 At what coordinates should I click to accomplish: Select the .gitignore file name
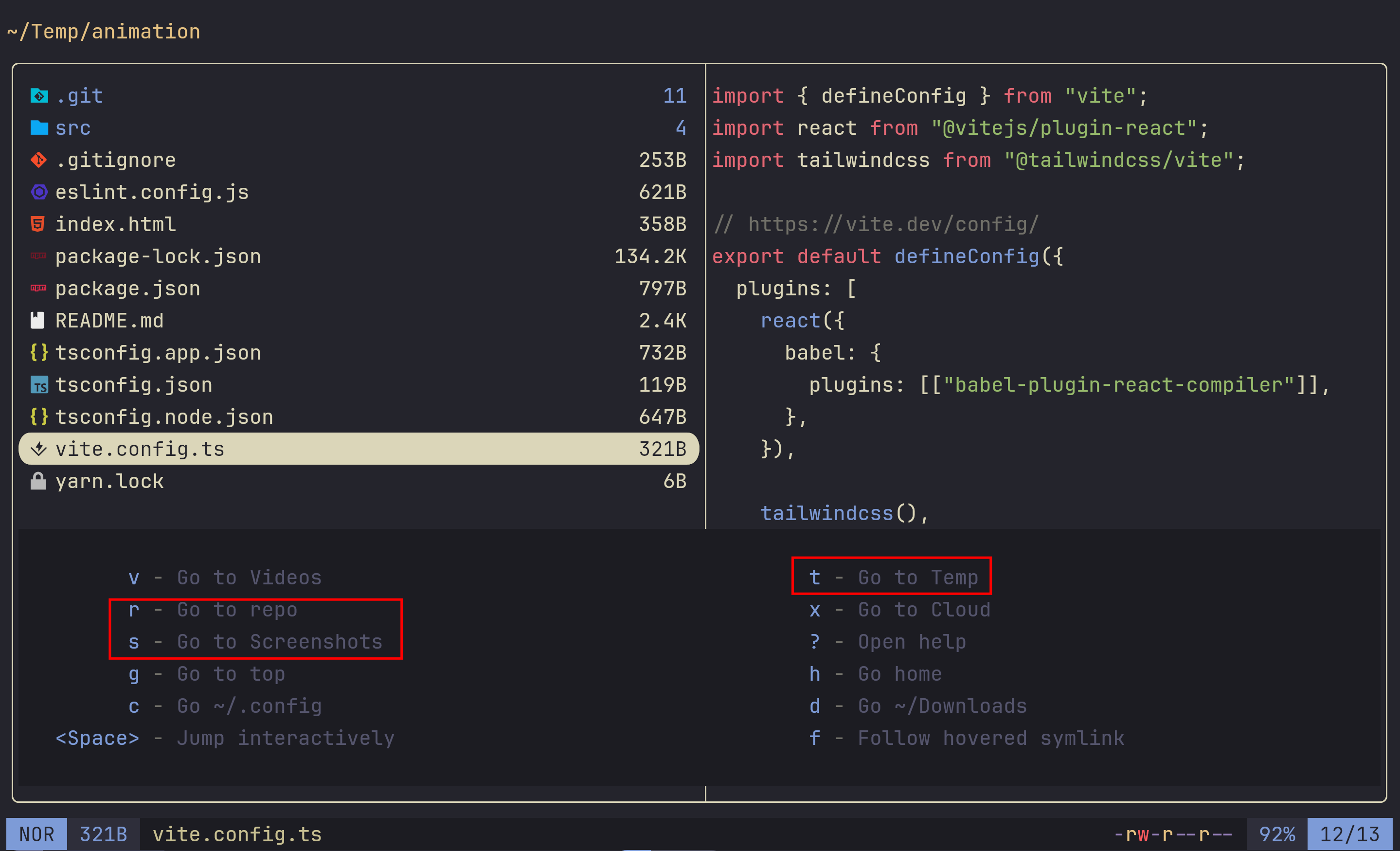(116, 160)
